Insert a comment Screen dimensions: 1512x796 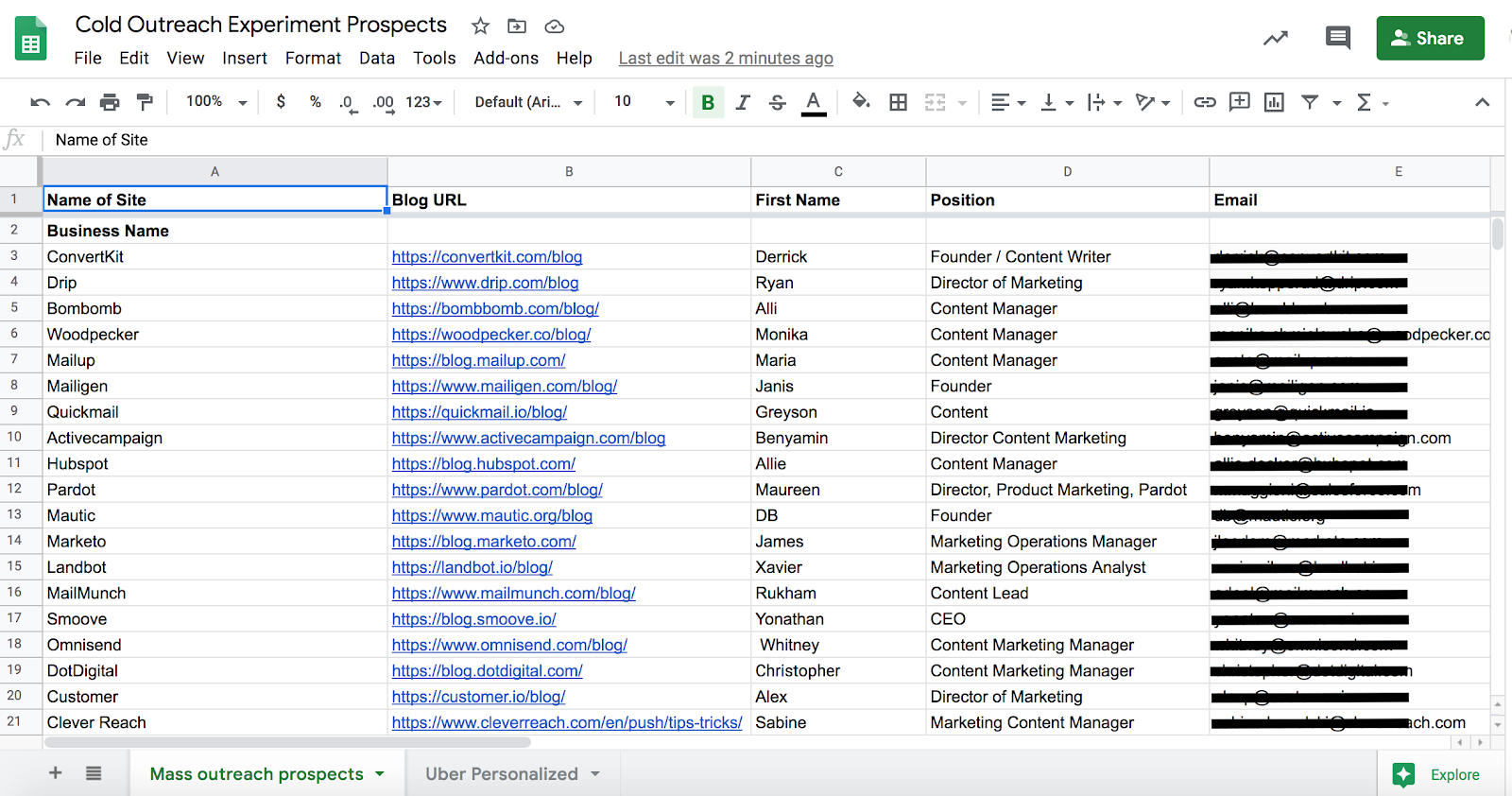(x=1240, y=102)
